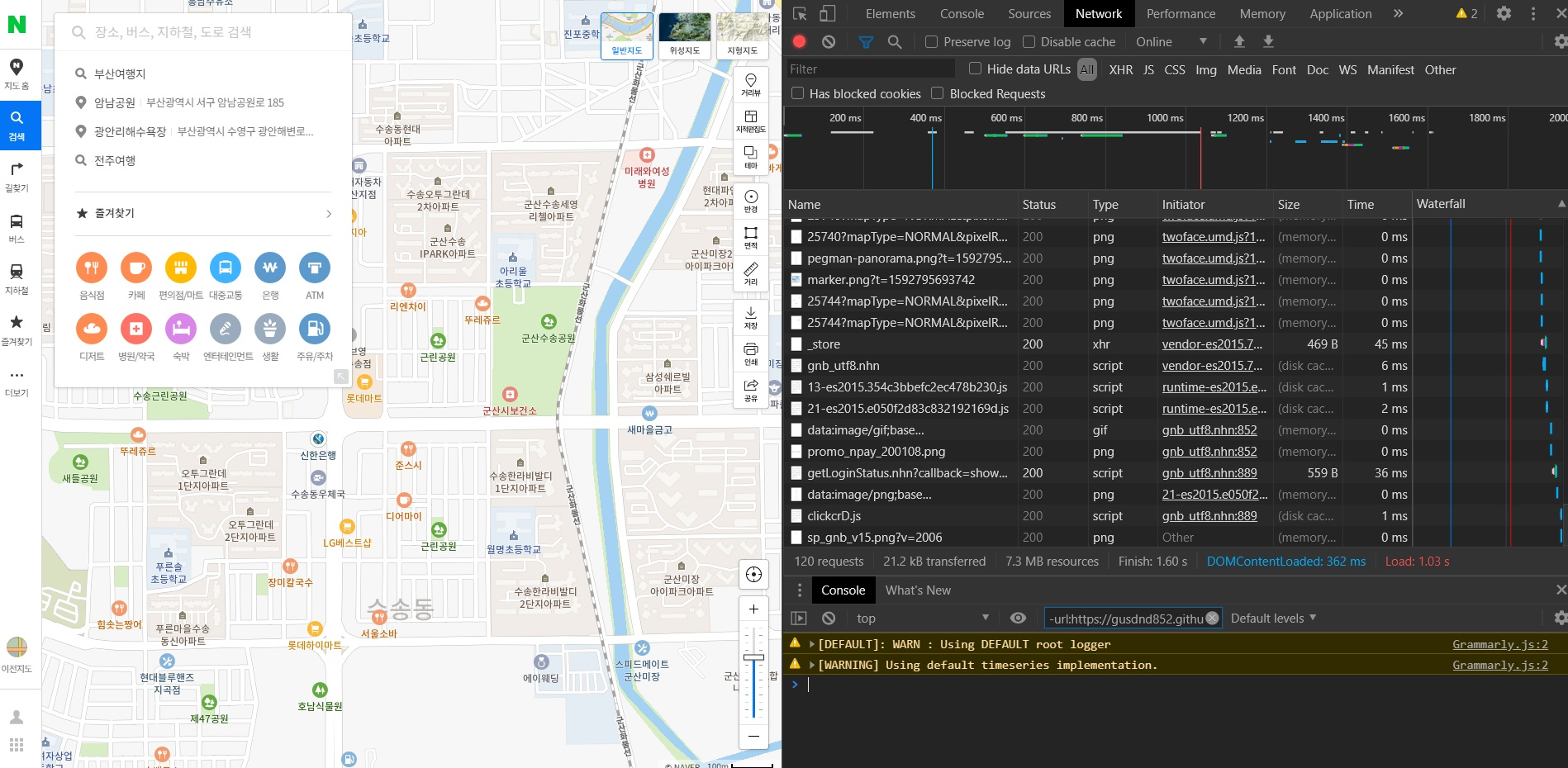
Task: Open the Default levels dropdown
Action: point(1273,619)
